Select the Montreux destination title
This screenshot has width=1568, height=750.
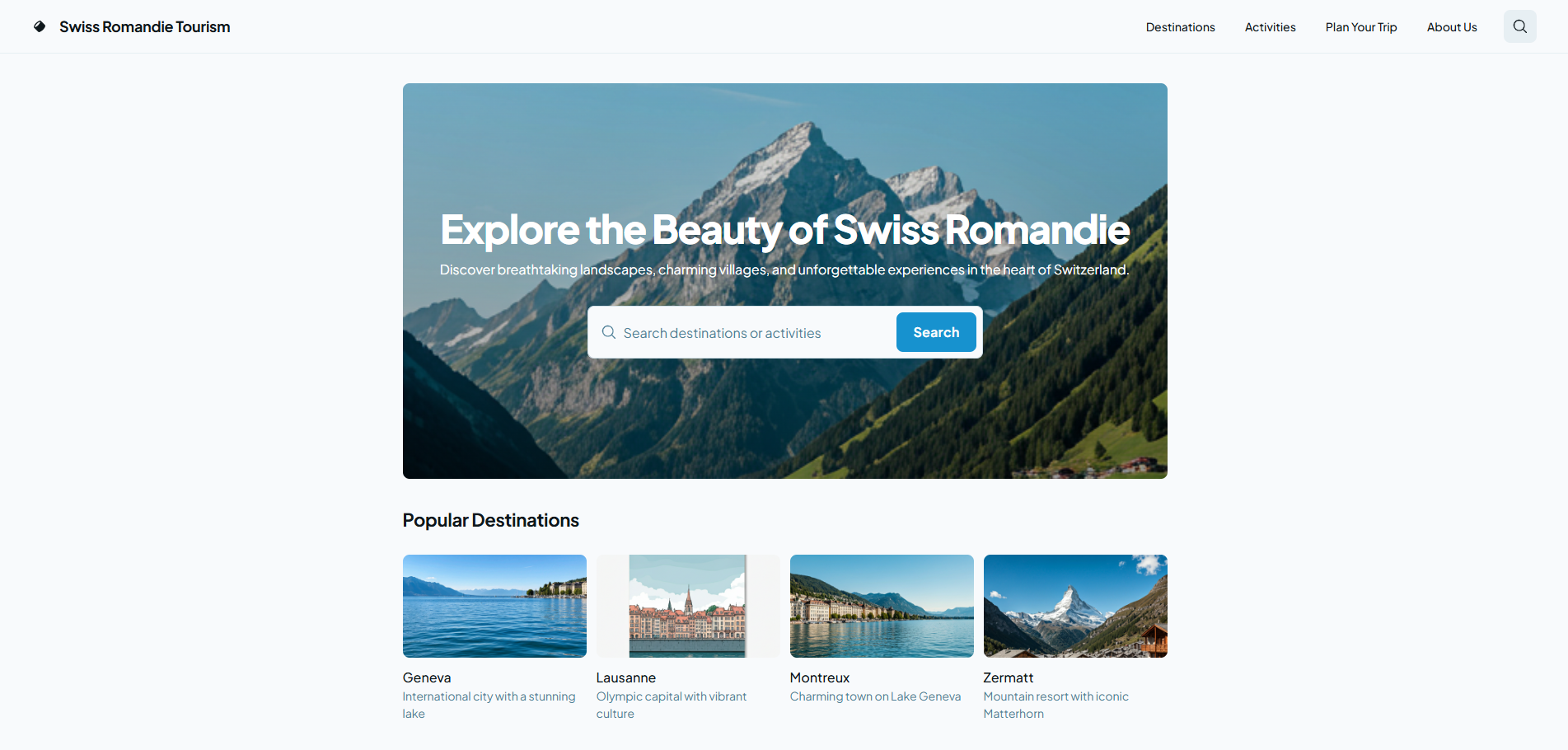coord(820,677)
